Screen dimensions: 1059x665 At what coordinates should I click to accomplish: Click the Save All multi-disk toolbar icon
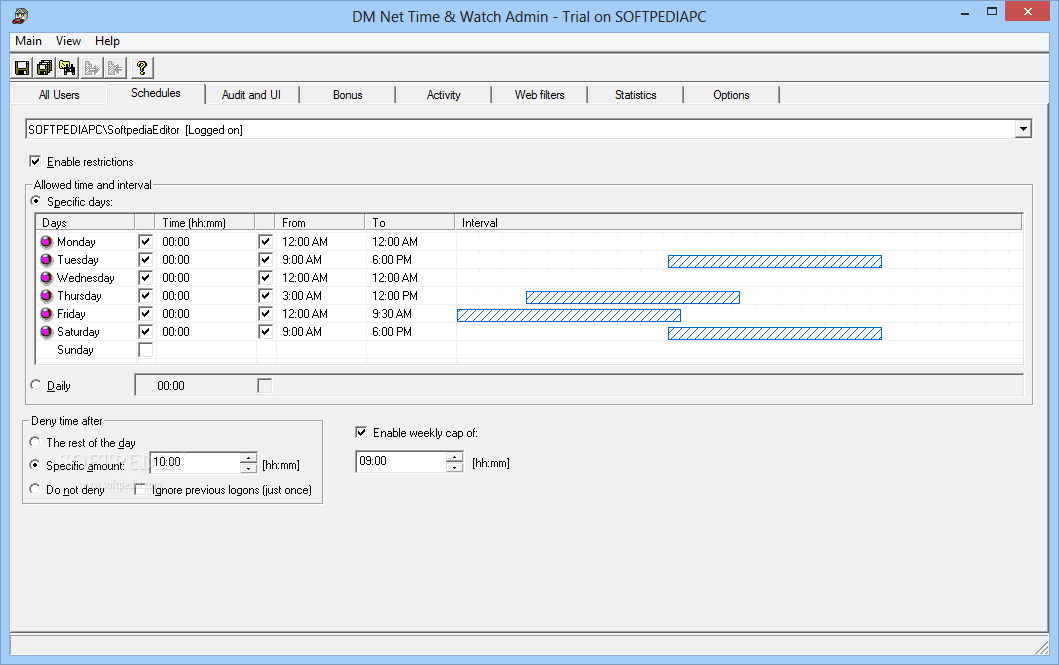pos(45,68)
